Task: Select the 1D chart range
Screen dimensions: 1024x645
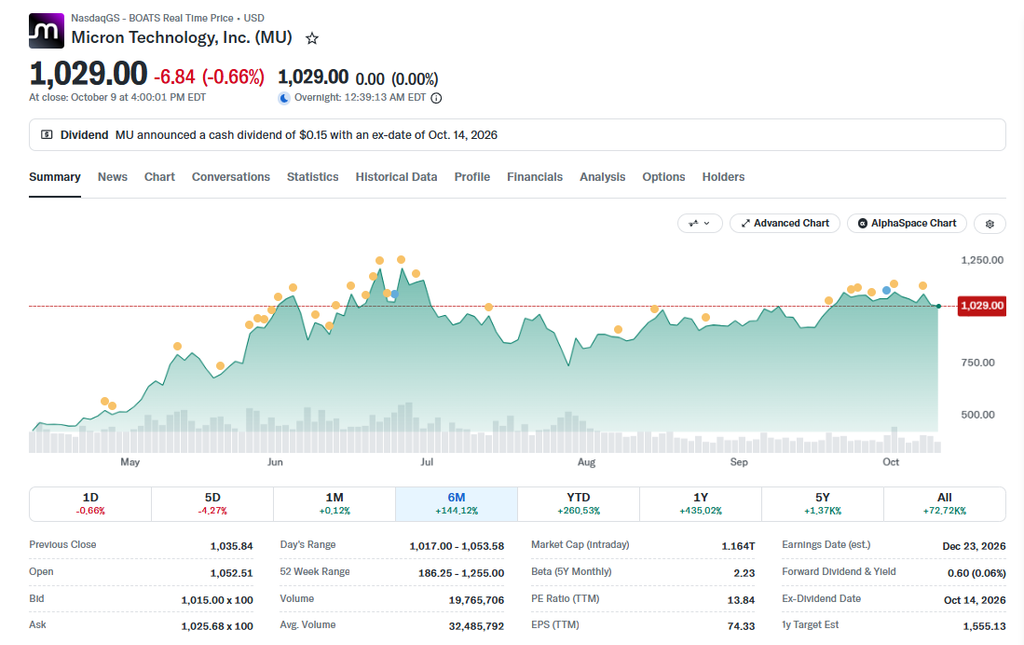Action: [90, 503]
